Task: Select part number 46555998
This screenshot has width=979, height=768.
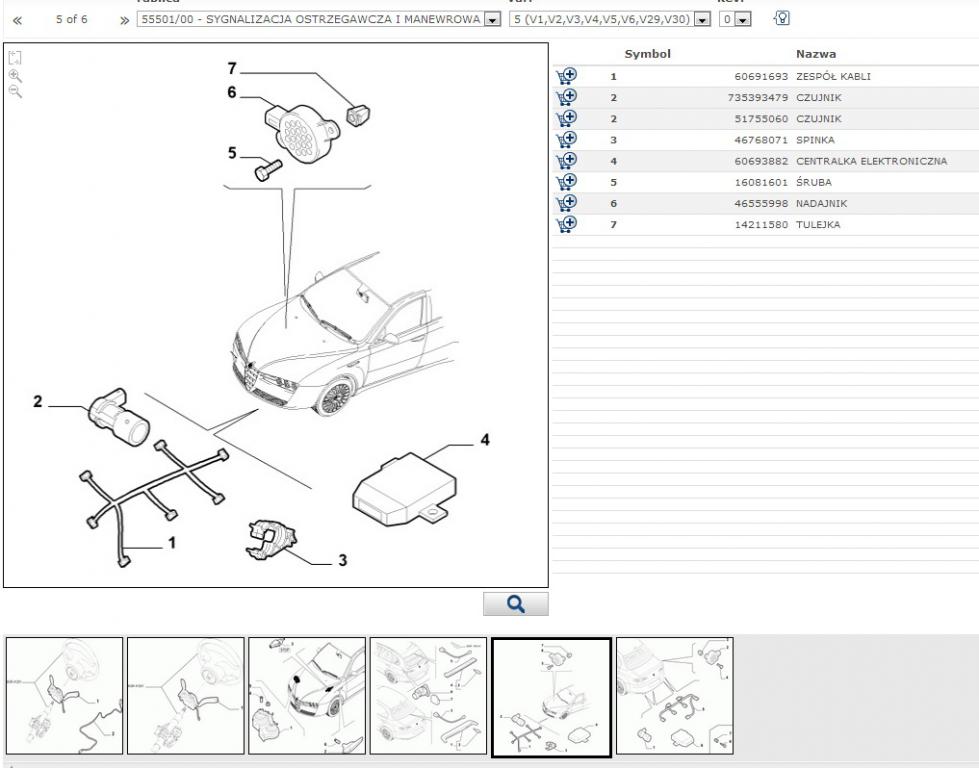Action: click(x=761, y=204)
